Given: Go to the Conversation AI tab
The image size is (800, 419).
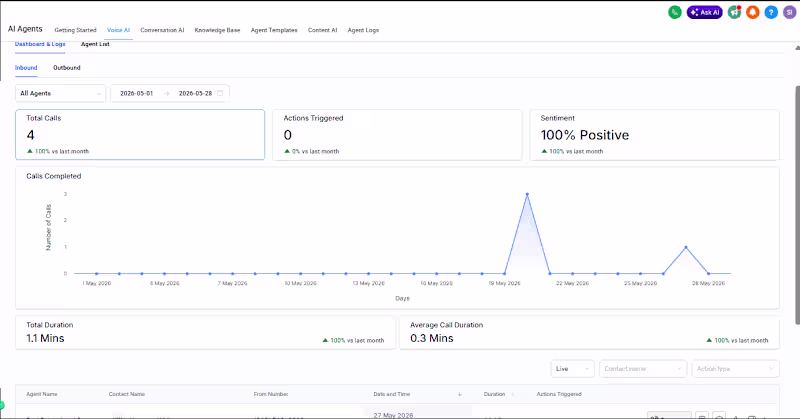Looking at the screenshot, I should point(162,30).
